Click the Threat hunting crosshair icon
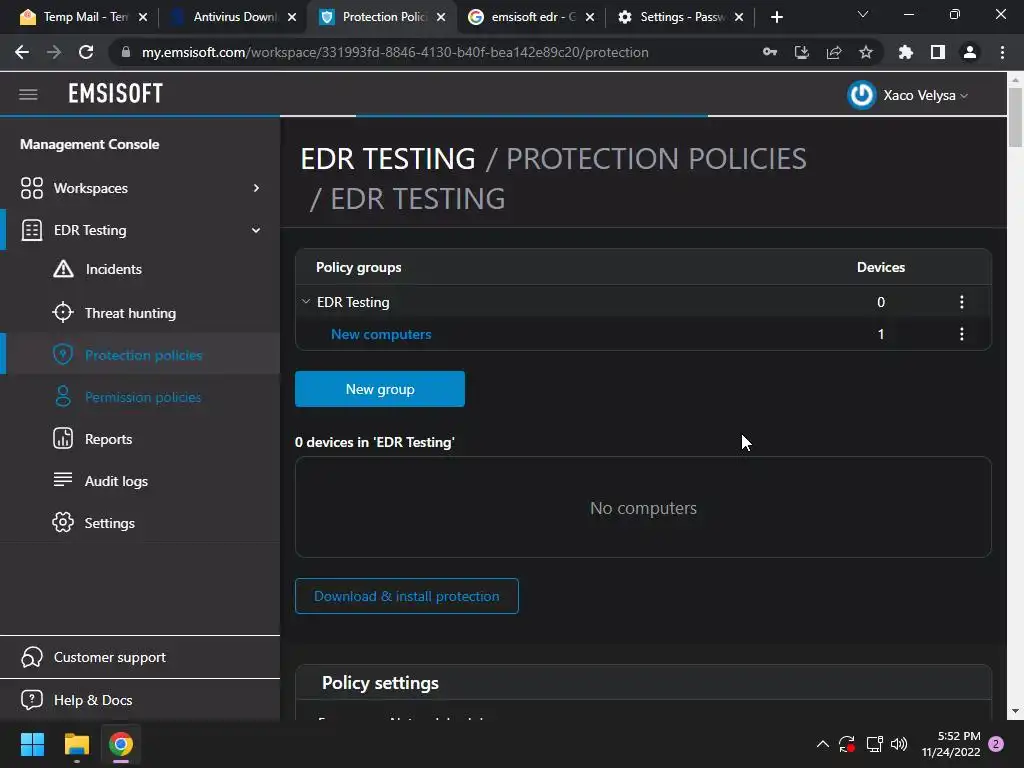The image size is (1024, 768). [x=63, y=312]
